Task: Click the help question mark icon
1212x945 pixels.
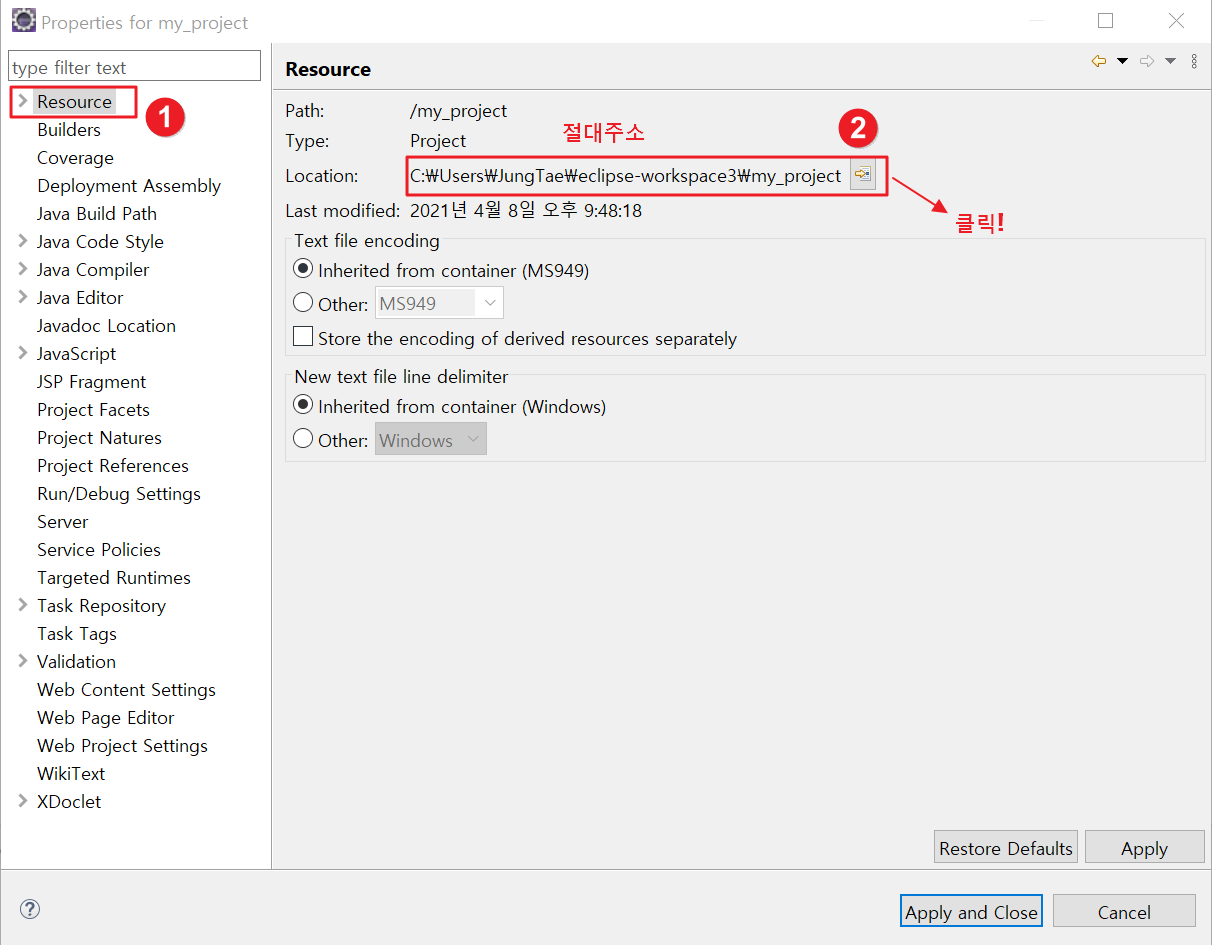Action: click(29, 908)
